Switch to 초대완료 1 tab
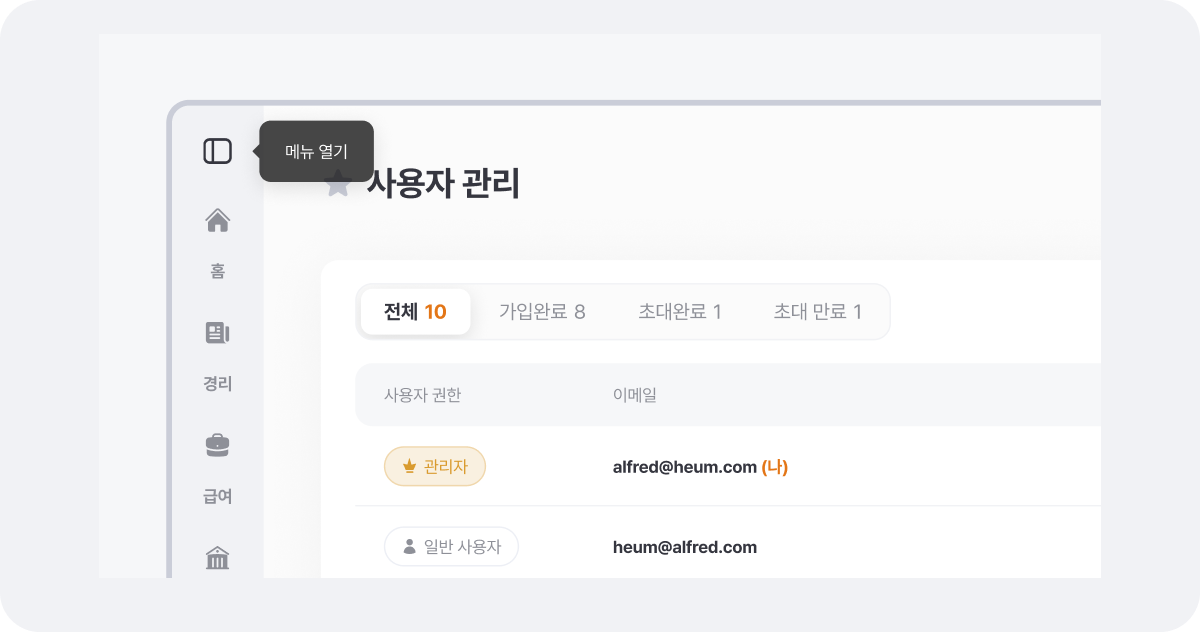The height and width of the screenshot is (632, 1200). [680, 312]
